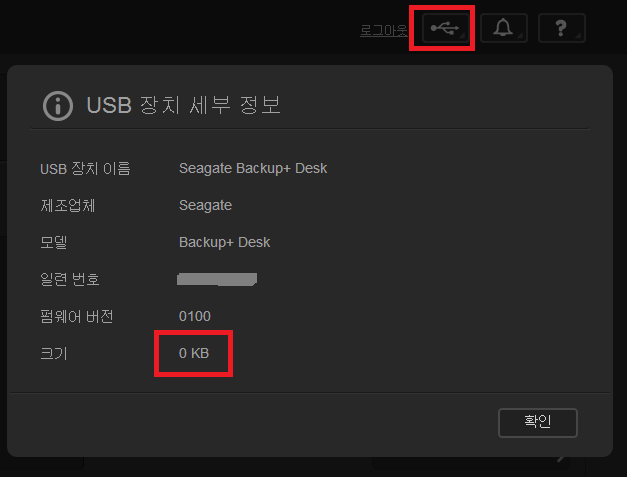Click the USB 장치 이름 label
The height and width of the screenshot is (477, 627).
(x=85, y=169)
